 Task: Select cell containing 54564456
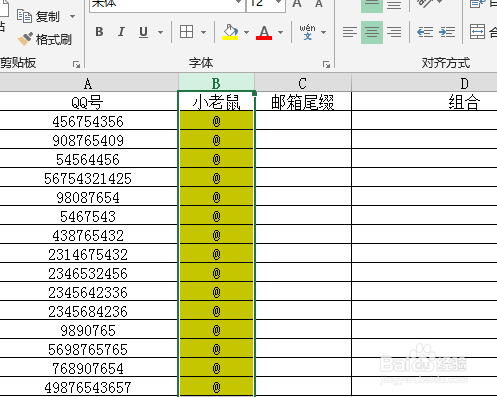[88, 159]
